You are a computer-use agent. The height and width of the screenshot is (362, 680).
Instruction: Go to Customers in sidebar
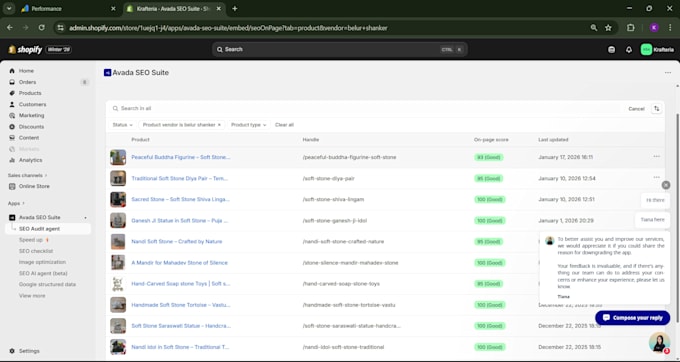pyautogui.click(x=32, y=104)
